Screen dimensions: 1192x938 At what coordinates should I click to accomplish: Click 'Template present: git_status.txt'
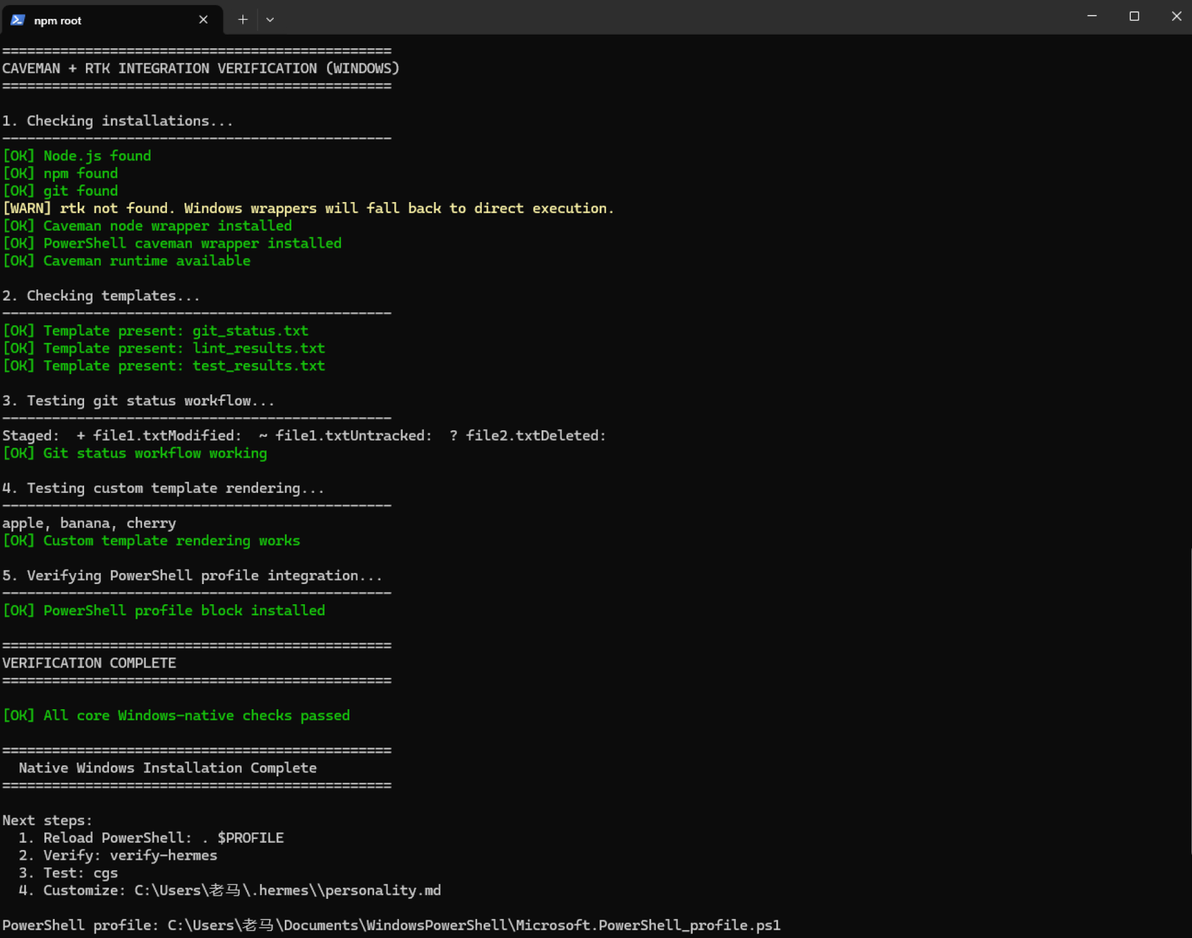176,331
